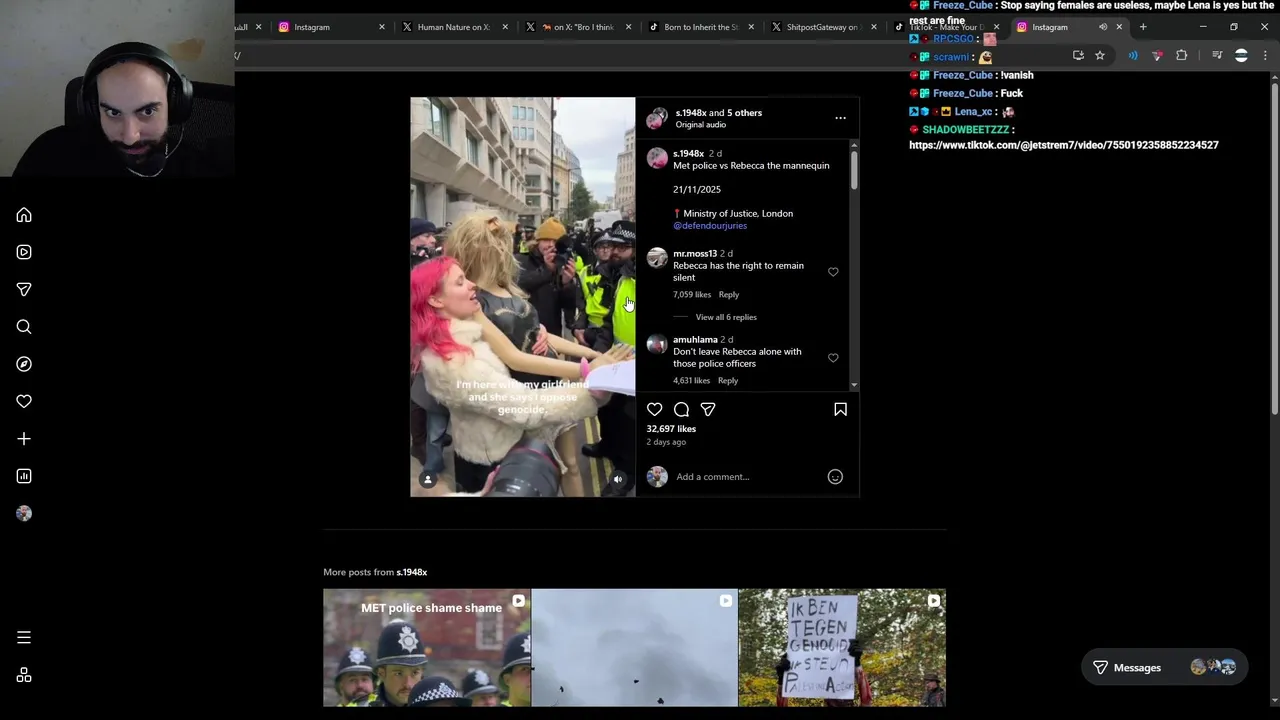The height and width of the screenshot is (720, 1280).
Task: Open the dashboard chart sidebar icon
Action: [24, 476]
